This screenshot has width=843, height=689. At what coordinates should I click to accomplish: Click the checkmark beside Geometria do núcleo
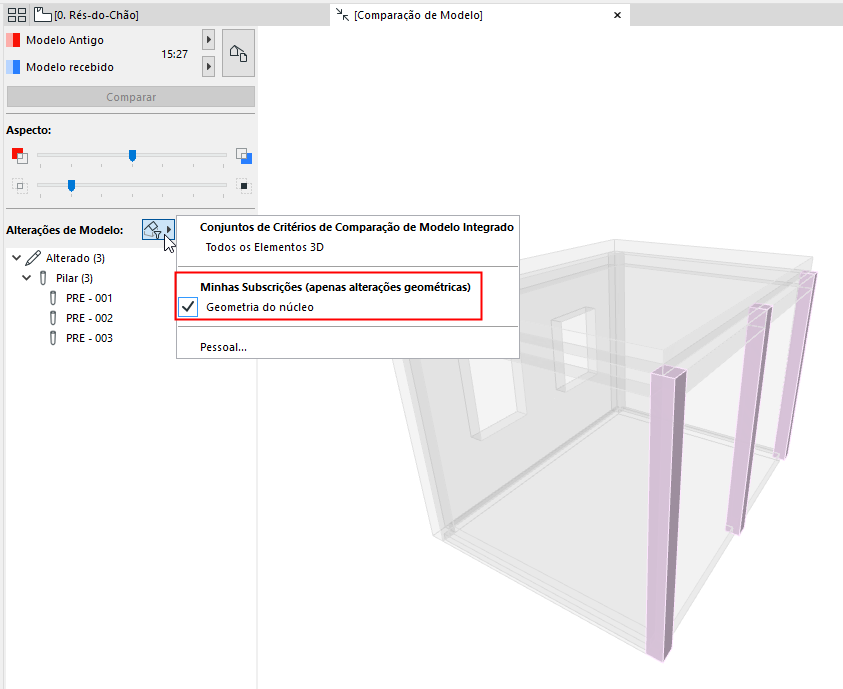click(188, 307)
